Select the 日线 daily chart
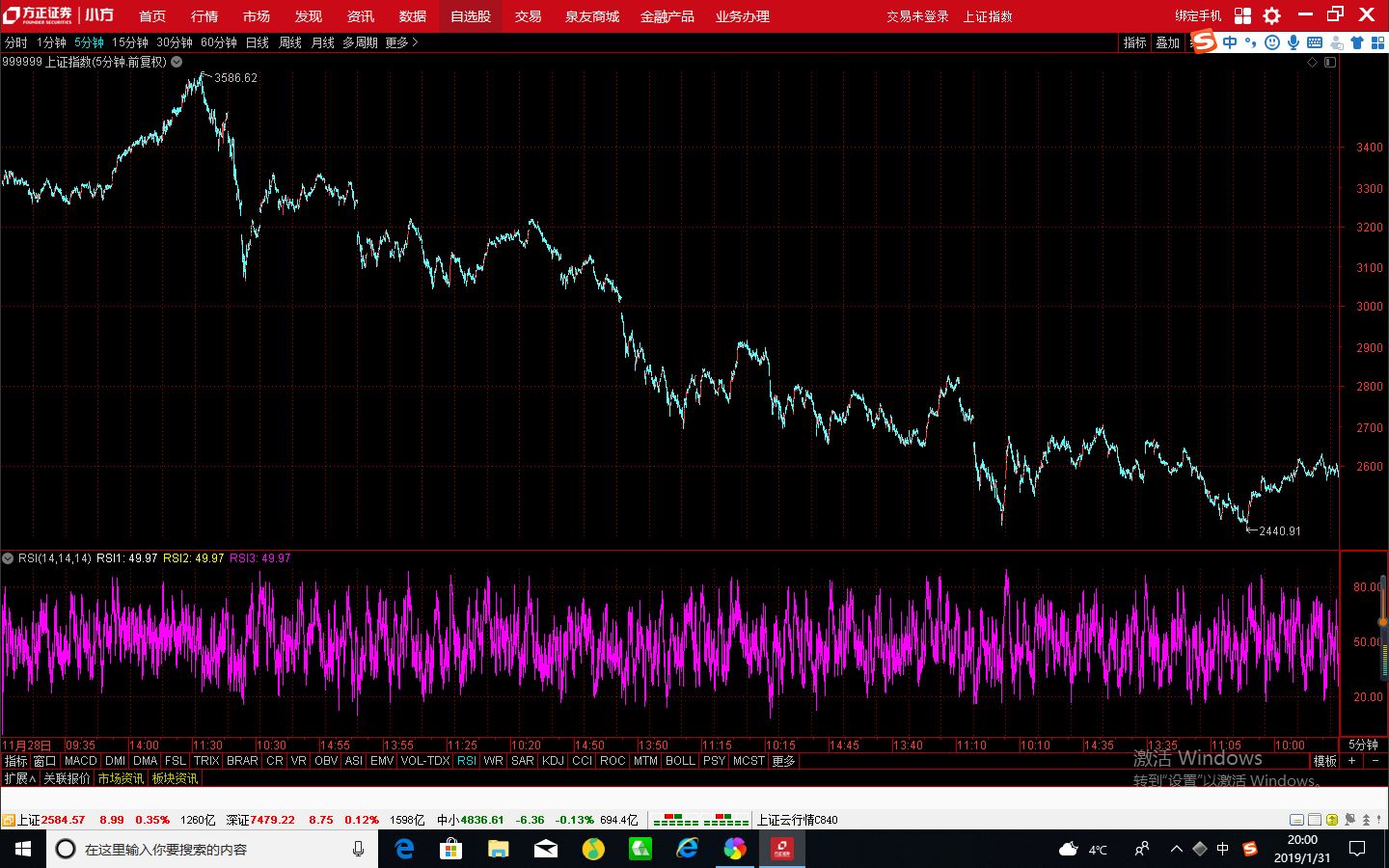Screen dimensions: 1389x868 click(258, 42)
